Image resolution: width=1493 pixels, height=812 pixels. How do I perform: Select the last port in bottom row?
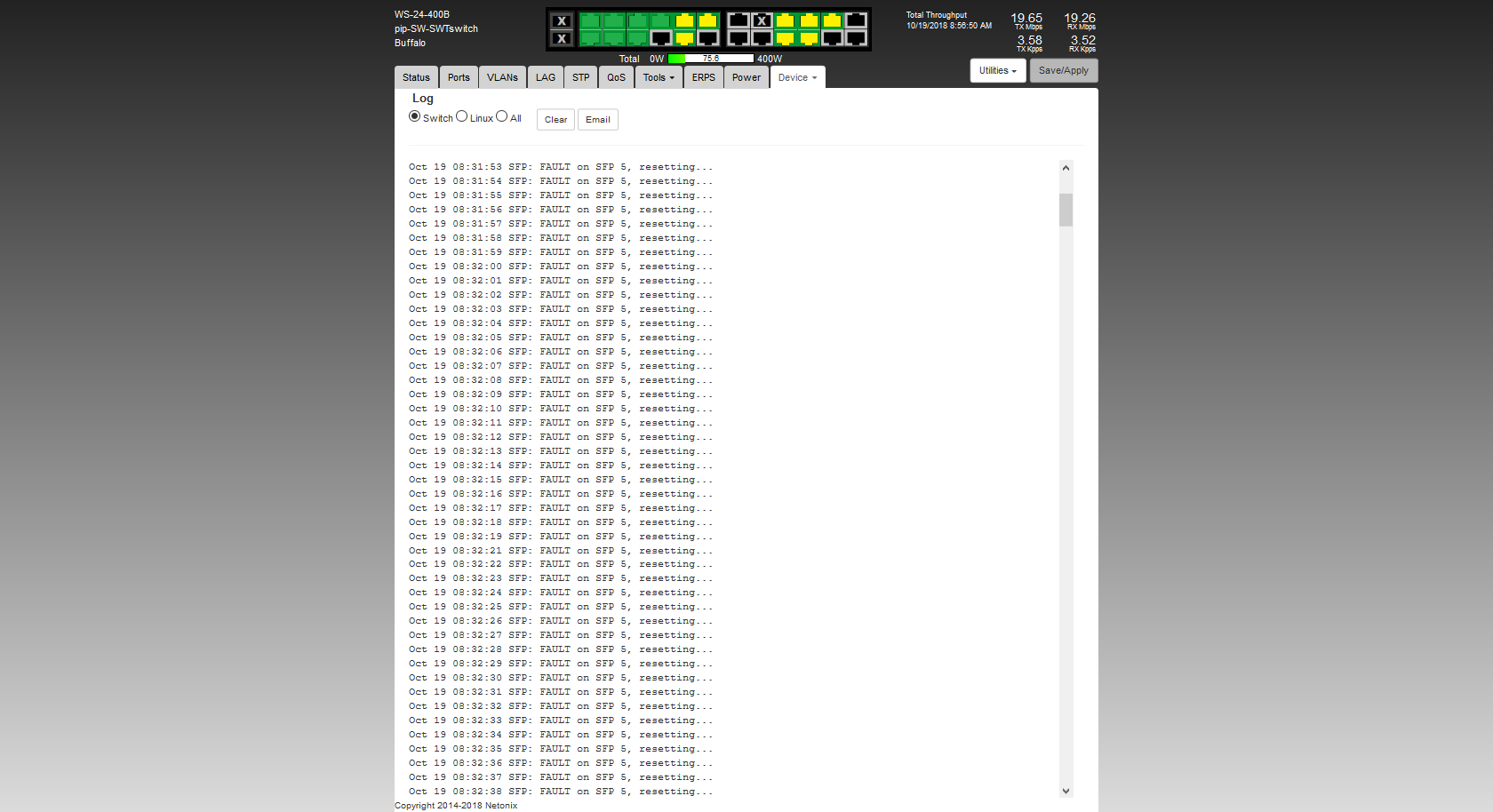coord(855,38)
